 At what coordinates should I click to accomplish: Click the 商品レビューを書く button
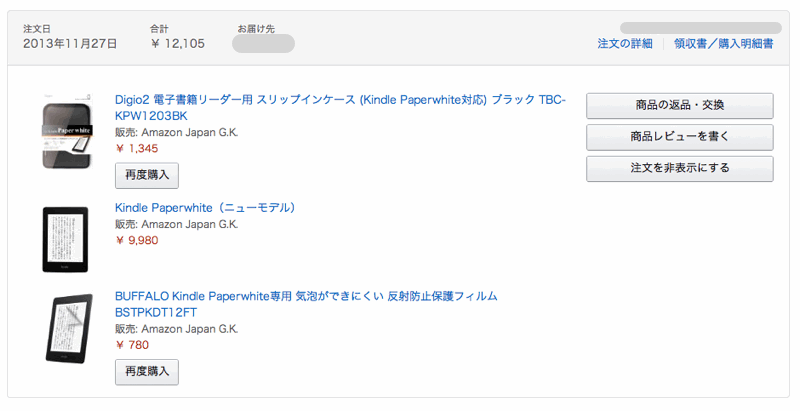(x=679, y=137)
